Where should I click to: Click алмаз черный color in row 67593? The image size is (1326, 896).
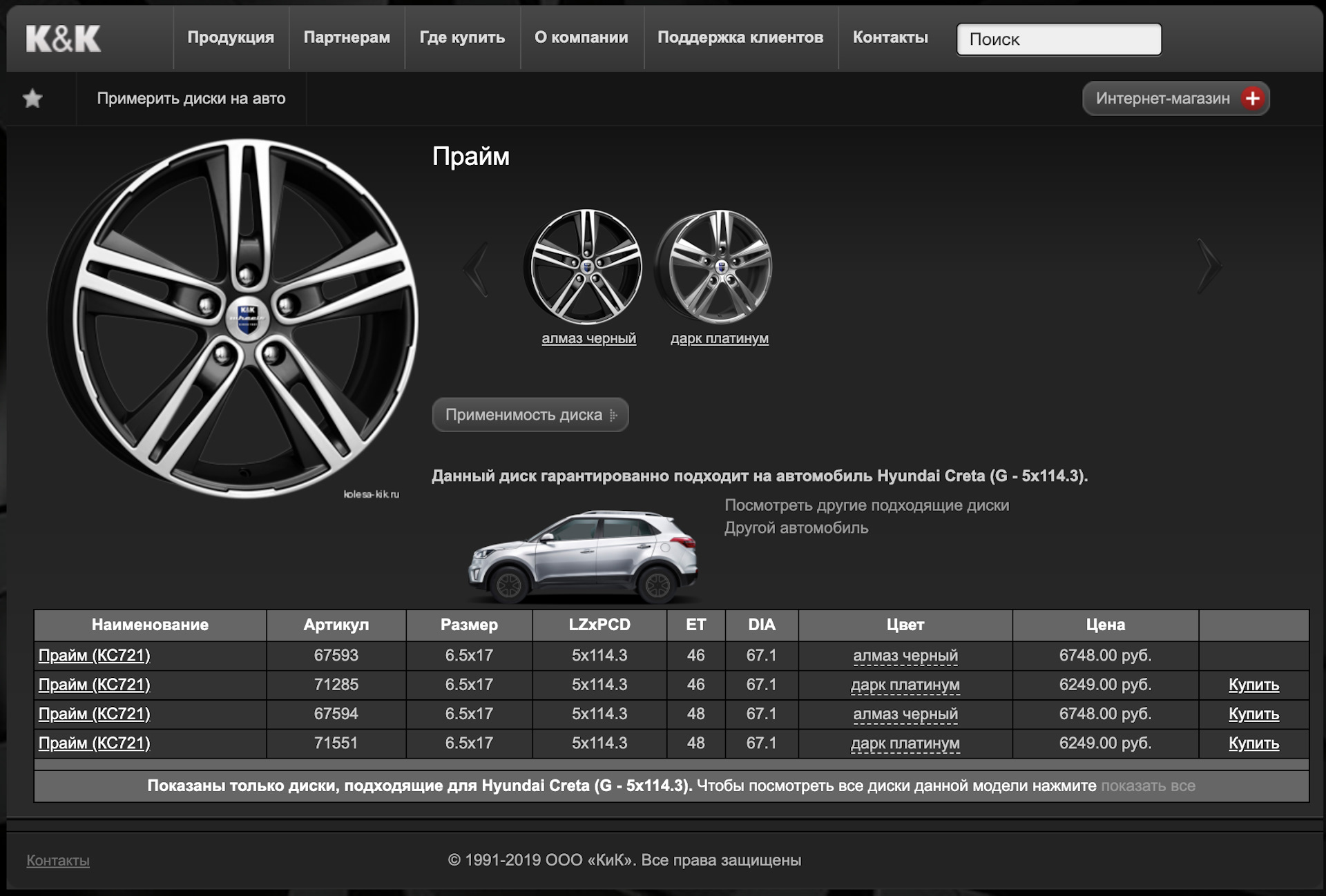click(905, 656)
